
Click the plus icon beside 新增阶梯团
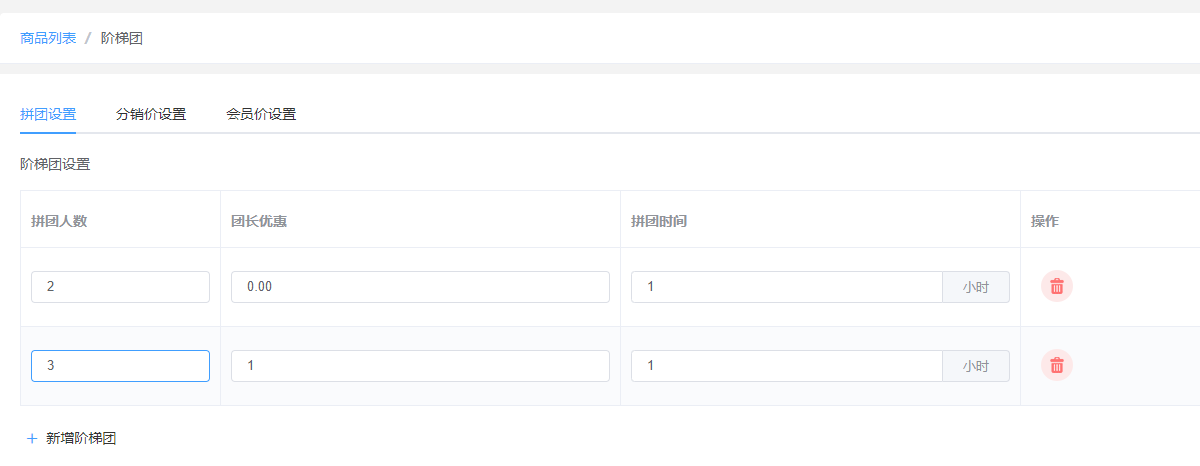pyautogui.click(x=32, y=438)
